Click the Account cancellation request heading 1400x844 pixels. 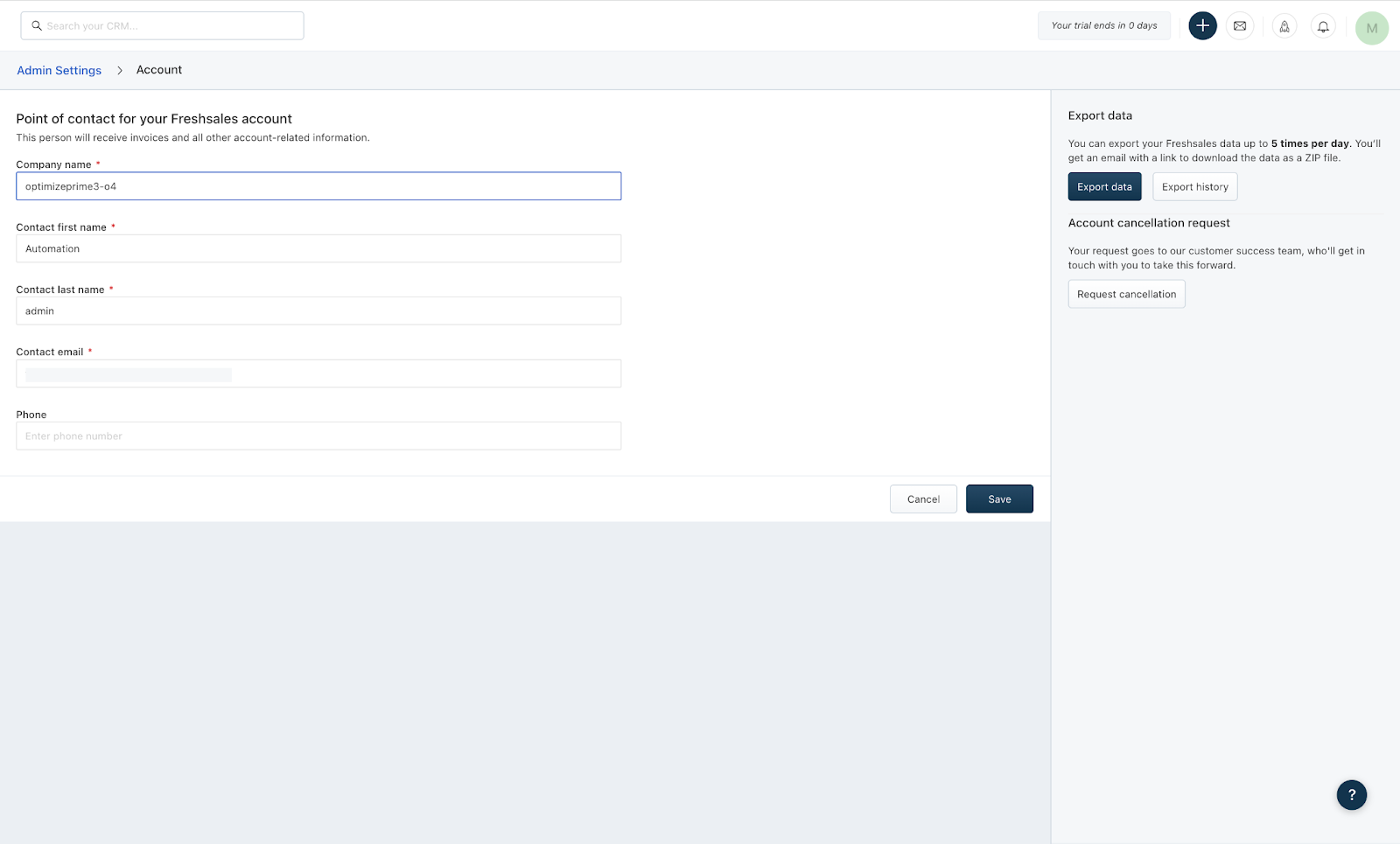tap(1149, 223)
